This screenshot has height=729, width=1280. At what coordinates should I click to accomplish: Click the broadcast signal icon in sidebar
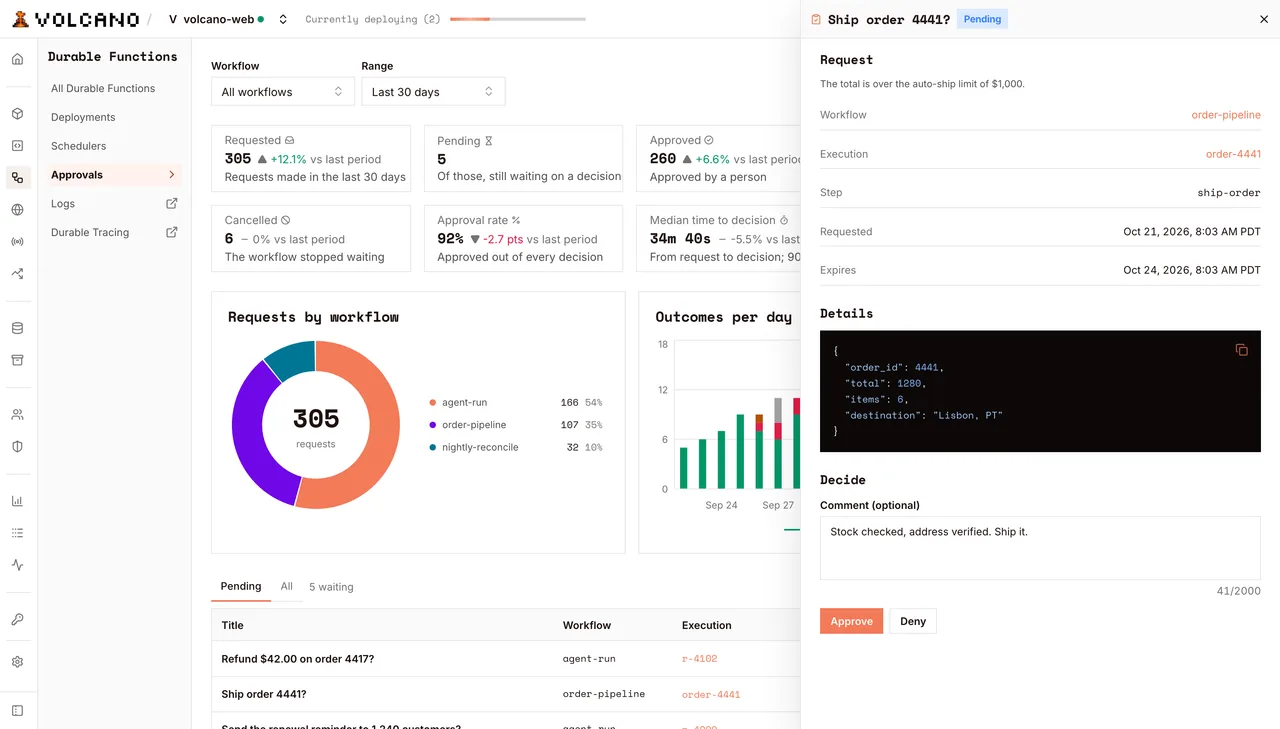click(x=17, y=242)
